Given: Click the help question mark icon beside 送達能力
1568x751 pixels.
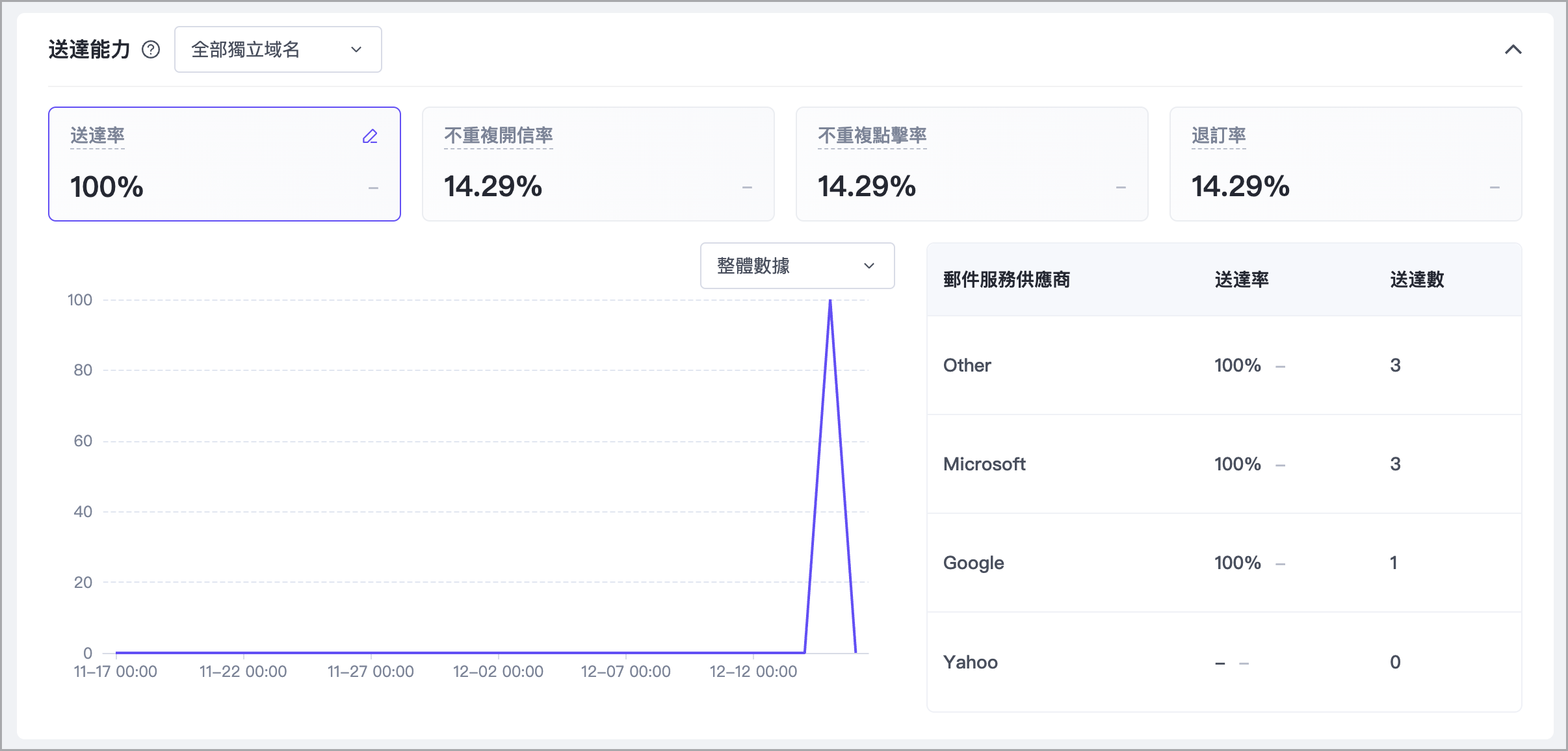Looking at the screenshot, I should (151, 50).
